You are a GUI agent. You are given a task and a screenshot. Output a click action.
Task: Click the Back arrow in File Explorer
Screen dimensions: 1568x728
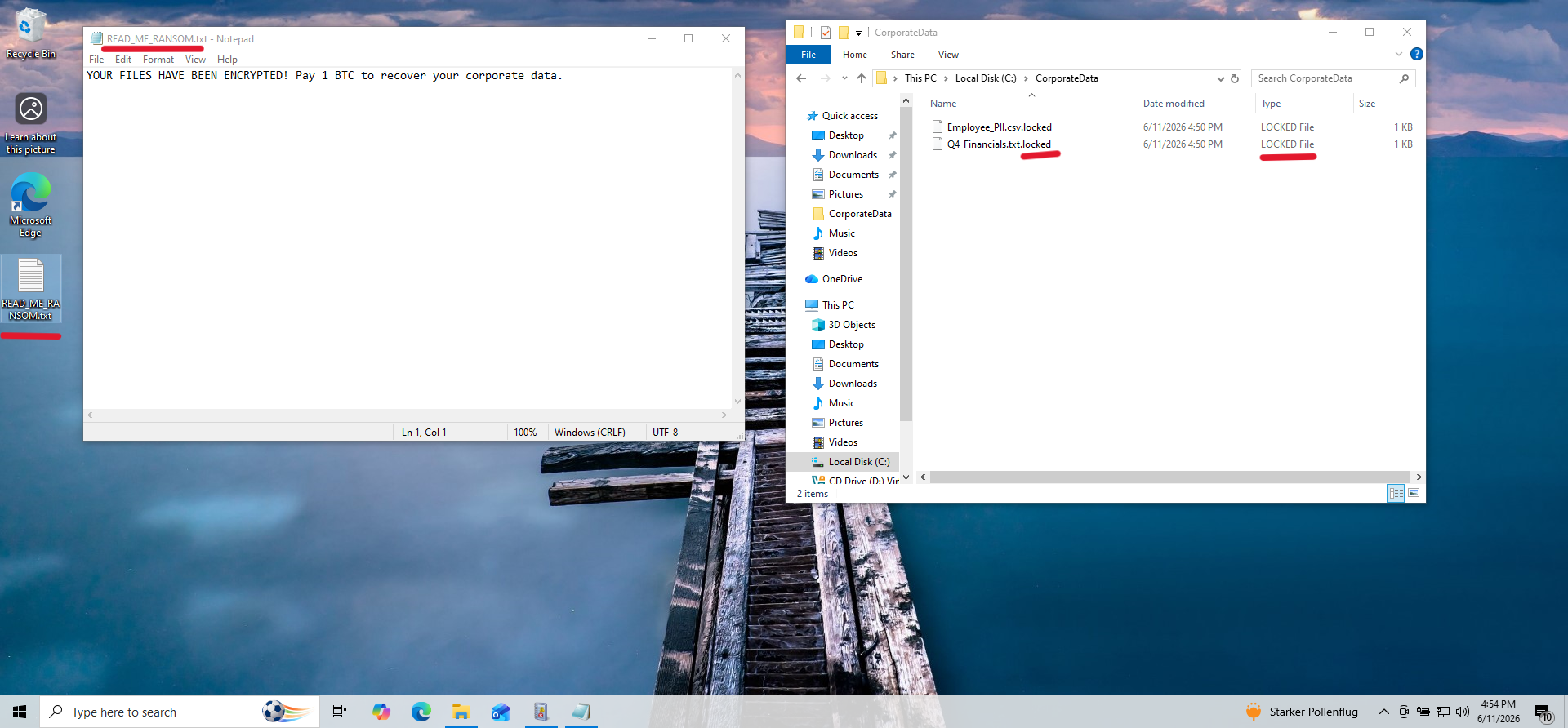[x=801, y=78]
